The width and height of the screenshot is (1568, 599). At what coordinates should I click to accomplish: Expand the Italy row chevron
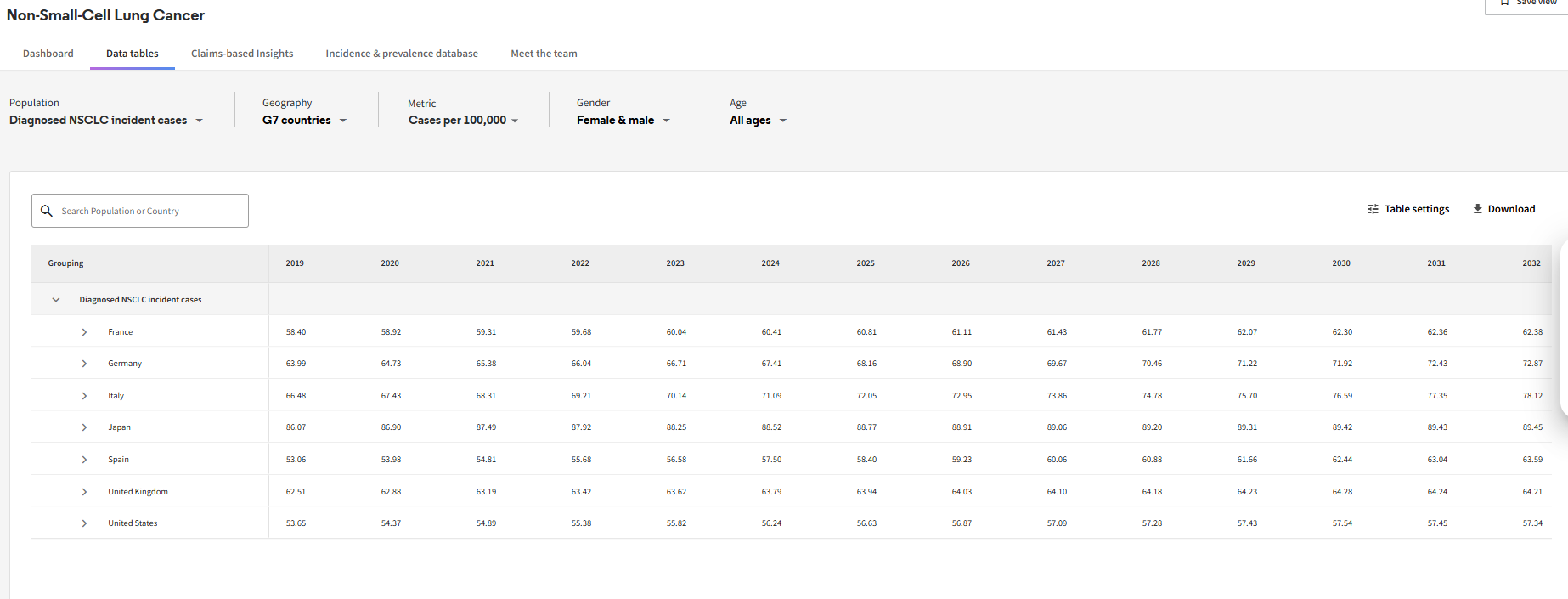84,396
